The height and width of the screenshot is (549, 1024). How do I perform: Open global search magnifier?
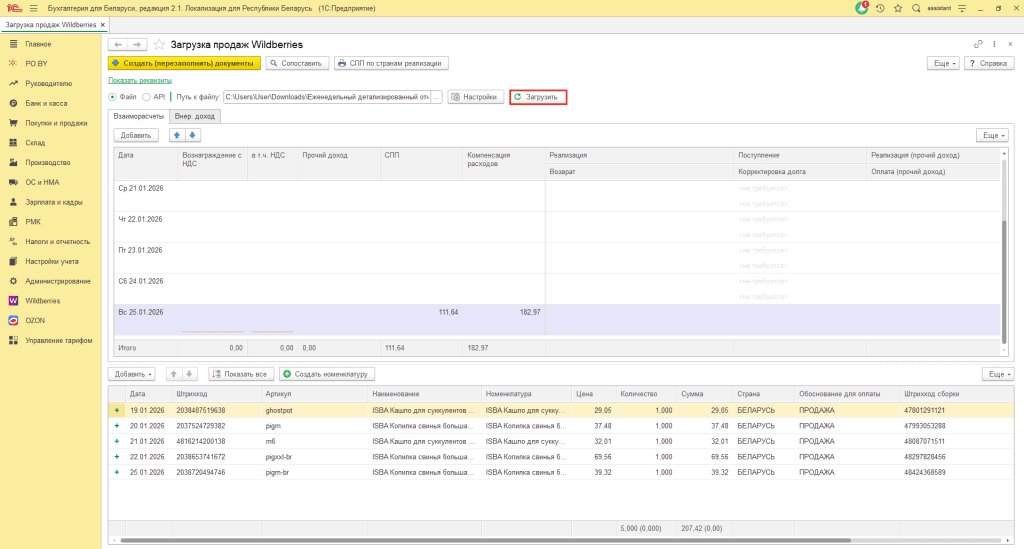click(x=916, y=8)
